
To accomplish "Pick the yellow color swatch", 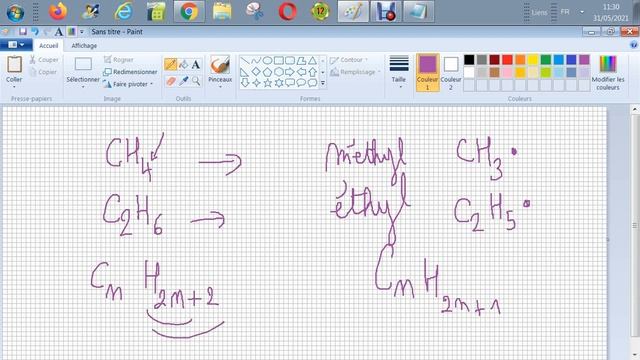I will click(533, 60).
